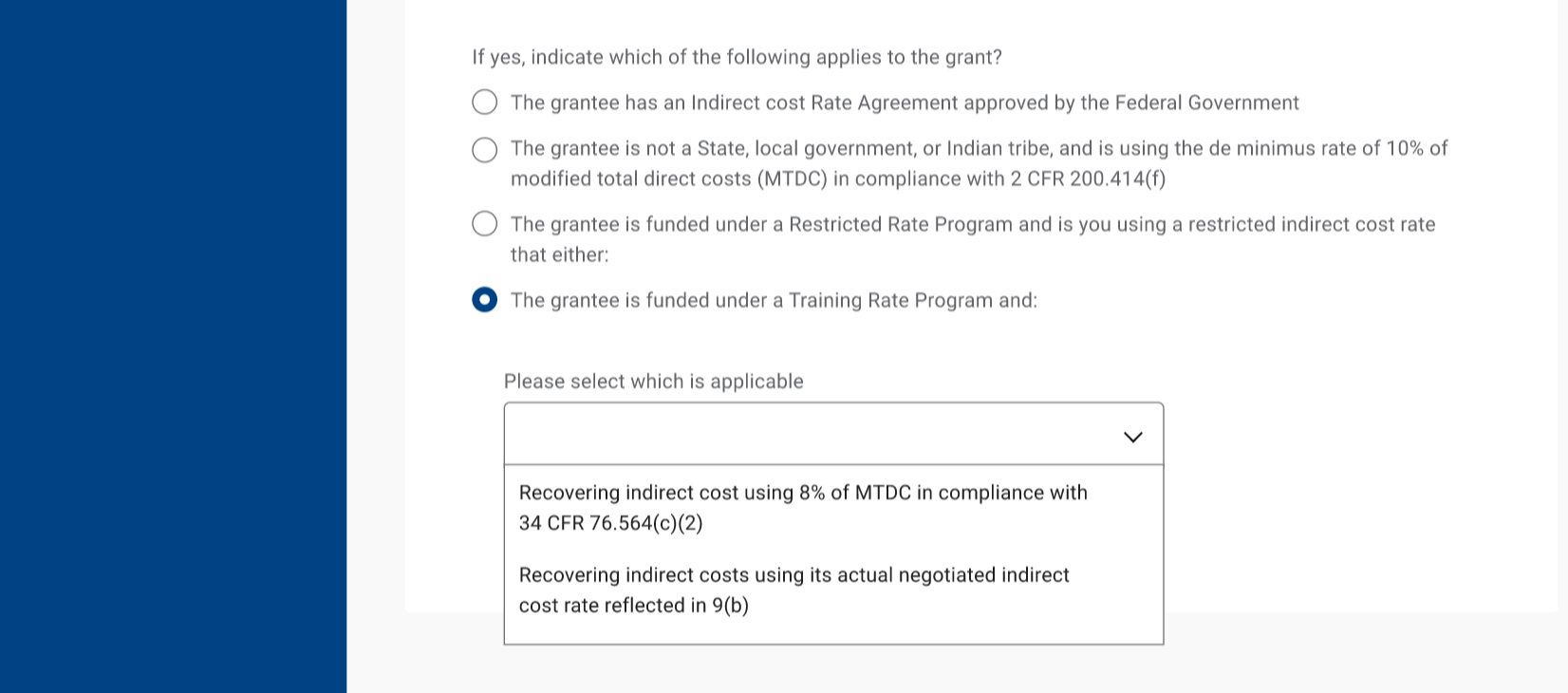Click the "that either:" text line
Image resolution: width=1568 pixels, height=693 pixels.
click(x=559, y=254)
